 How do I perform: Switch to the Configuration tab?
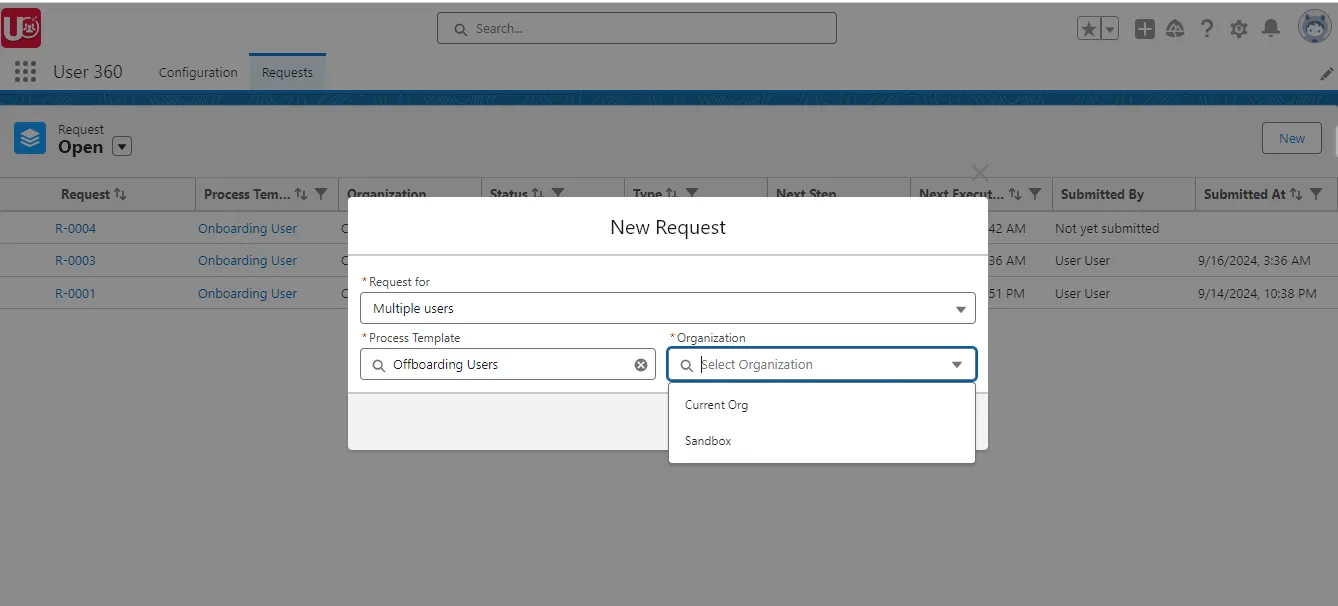197,72
